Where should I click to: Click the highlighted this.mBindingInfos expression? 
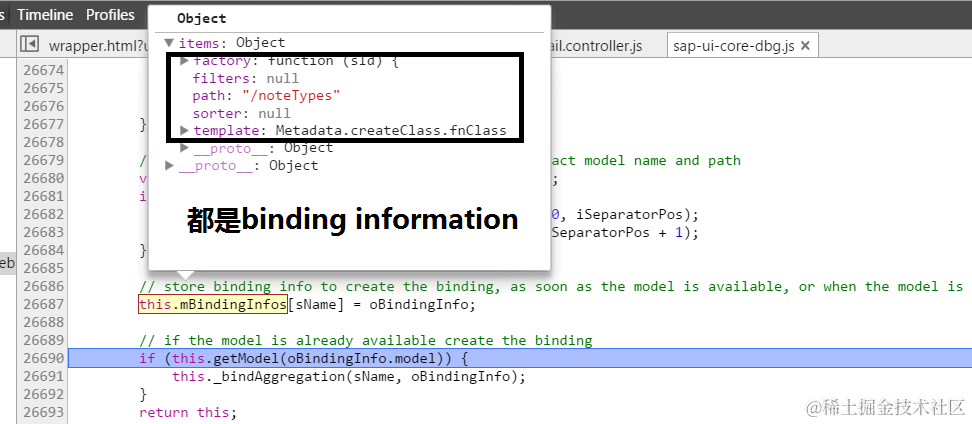pyautogui.click(x=213, y=304)
